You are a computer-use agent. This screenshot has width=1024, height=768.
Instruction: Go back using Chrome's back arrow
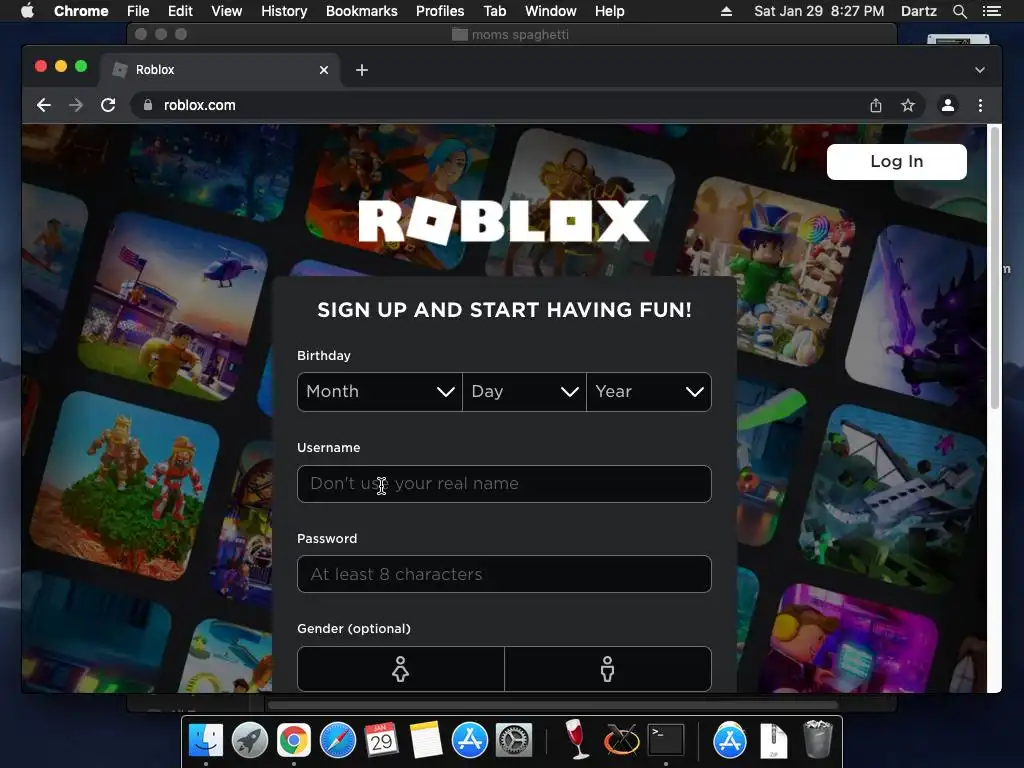point(44,105)
